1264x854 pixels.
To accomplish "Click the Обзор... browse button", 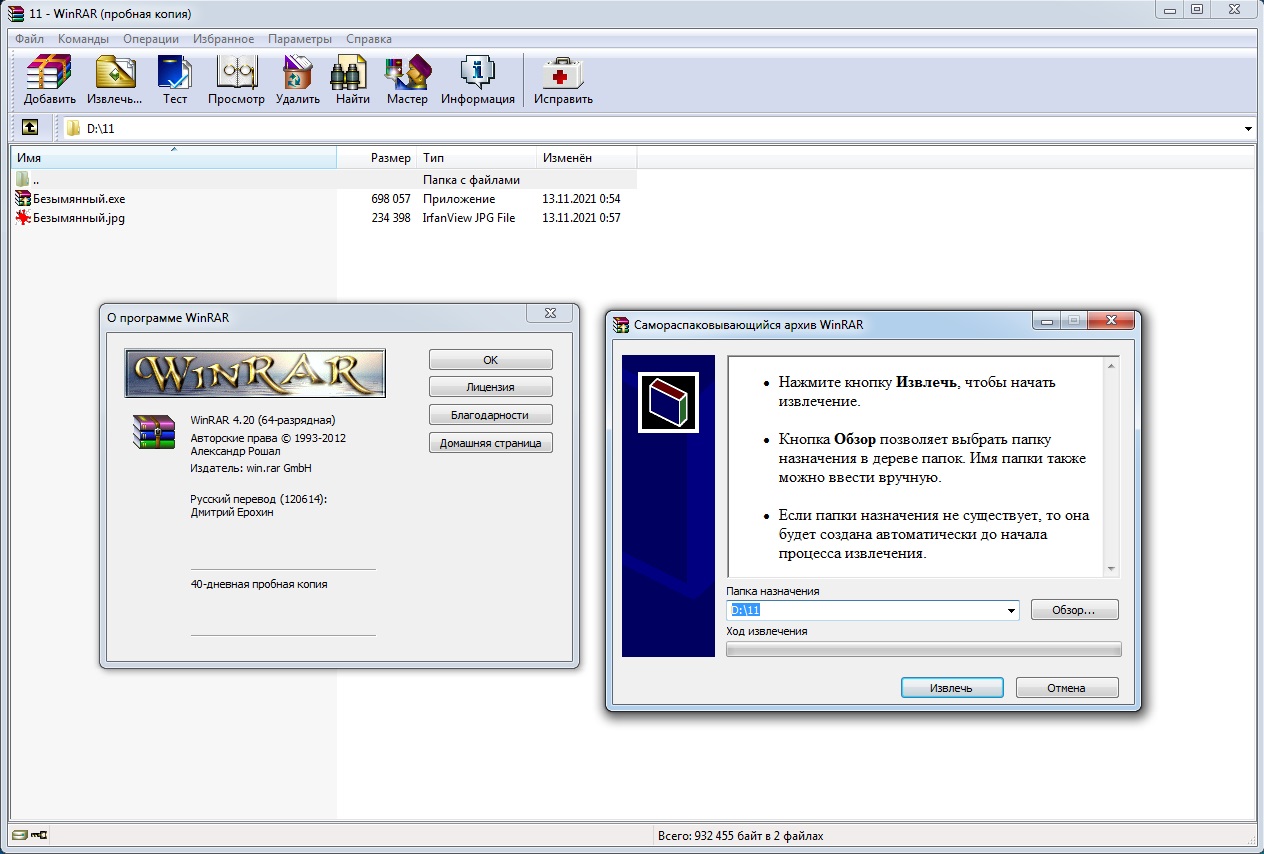I will 1074,610.
